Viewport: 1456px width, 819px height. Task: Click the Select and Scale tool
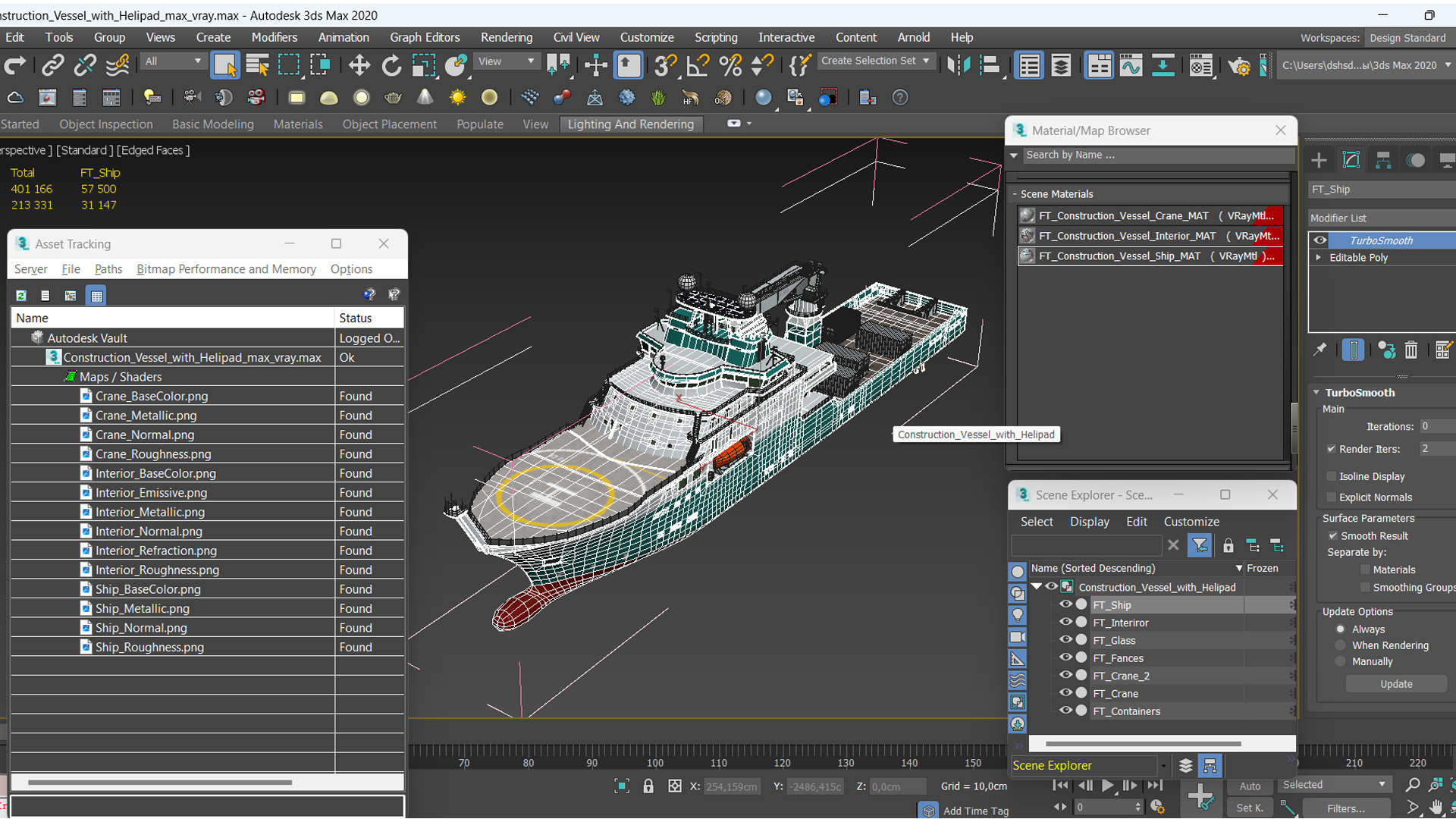(424, 65)
